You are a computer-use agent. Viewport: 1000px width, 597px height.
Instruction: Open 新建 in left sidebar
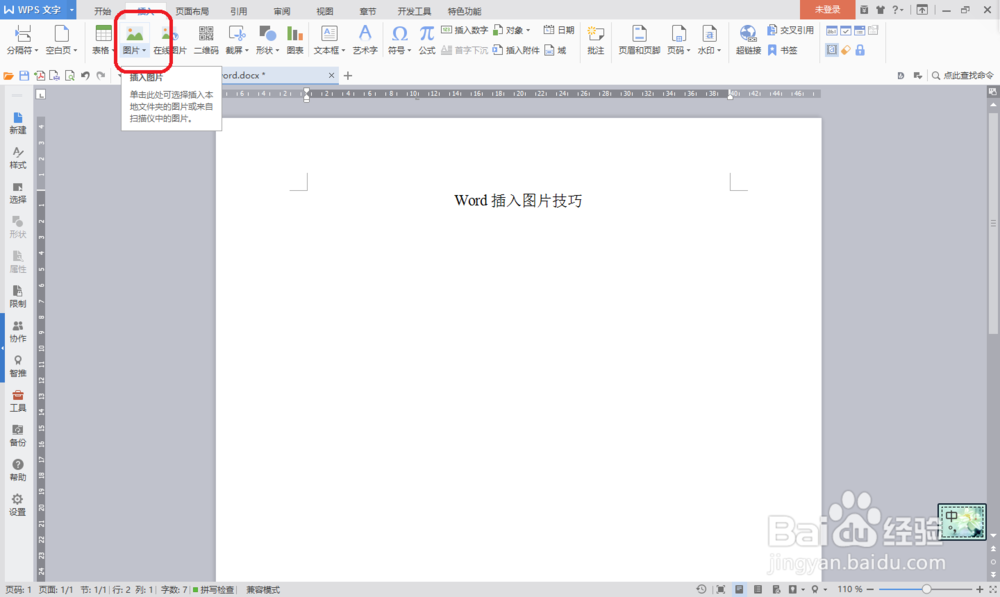coord(18,123)
